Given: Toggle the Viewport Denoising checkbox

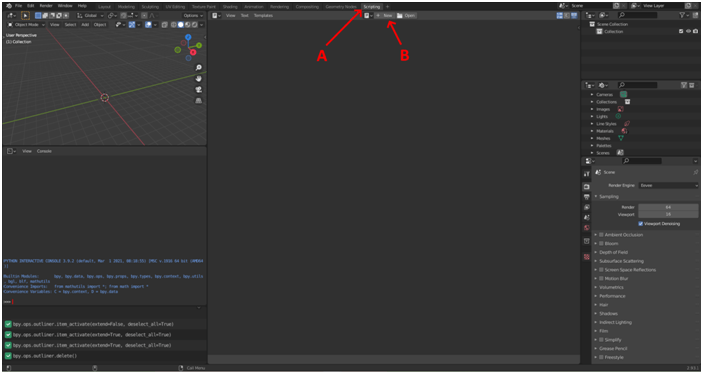Looking at the screenshot, I should [641, 224].
